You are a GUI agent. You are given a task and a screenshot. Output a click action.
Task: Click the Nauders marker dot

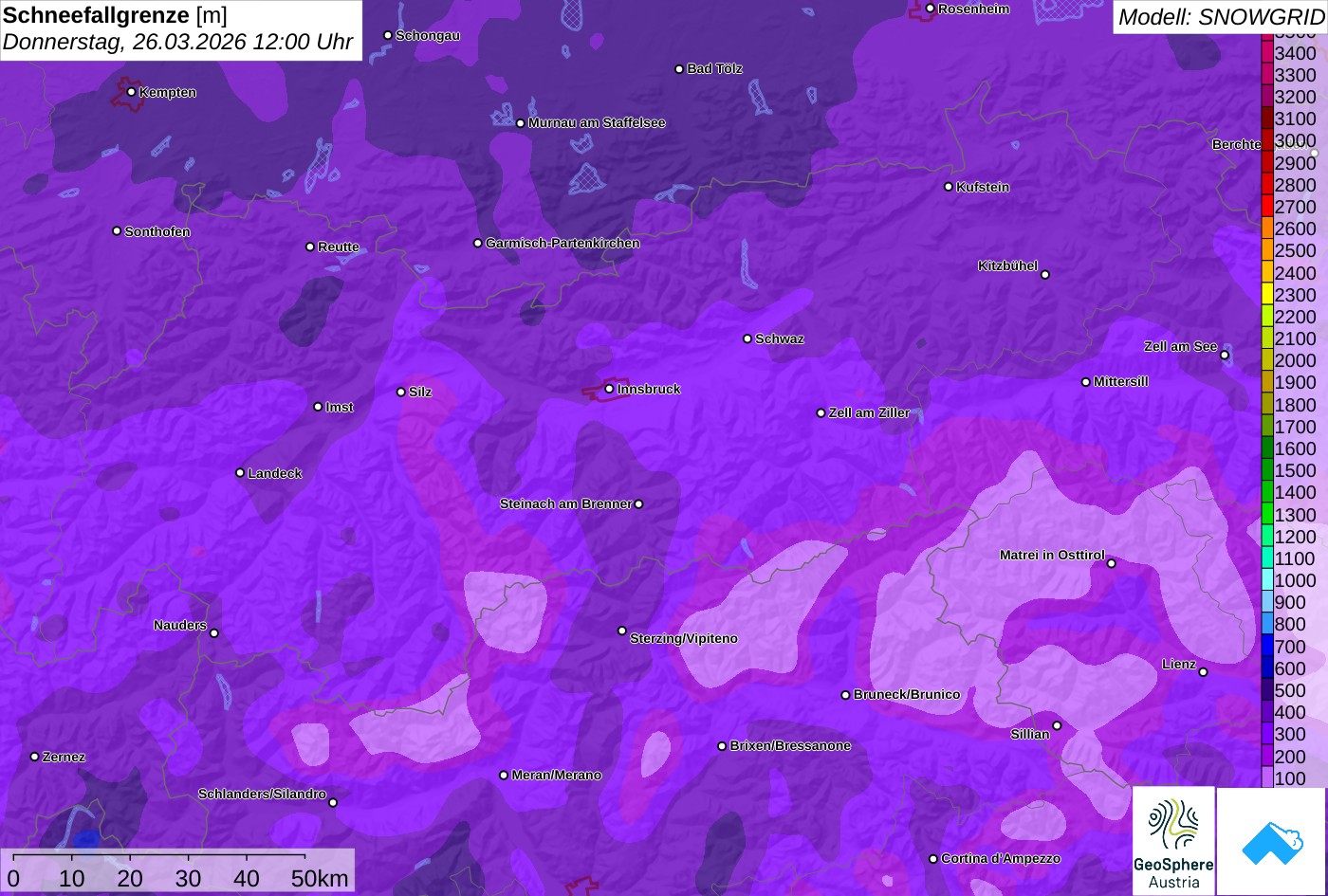pos(214,633)
